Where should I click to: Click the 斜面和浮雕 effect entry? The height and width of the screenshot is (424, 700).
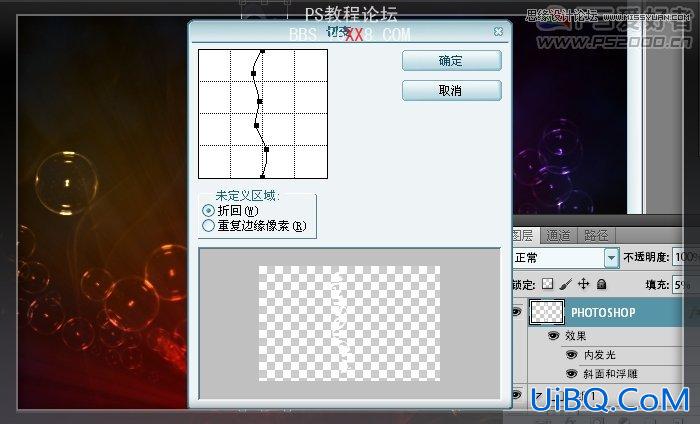611,374
